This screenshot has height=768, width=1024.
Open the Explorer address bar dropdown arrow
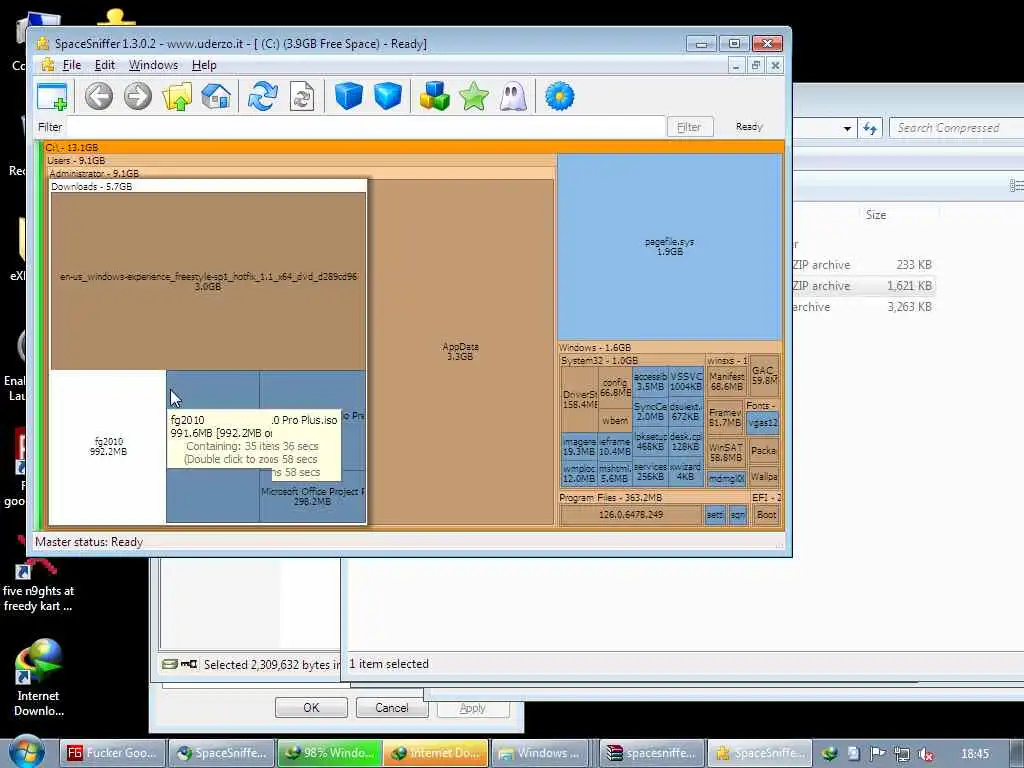[x=847, y=128]
